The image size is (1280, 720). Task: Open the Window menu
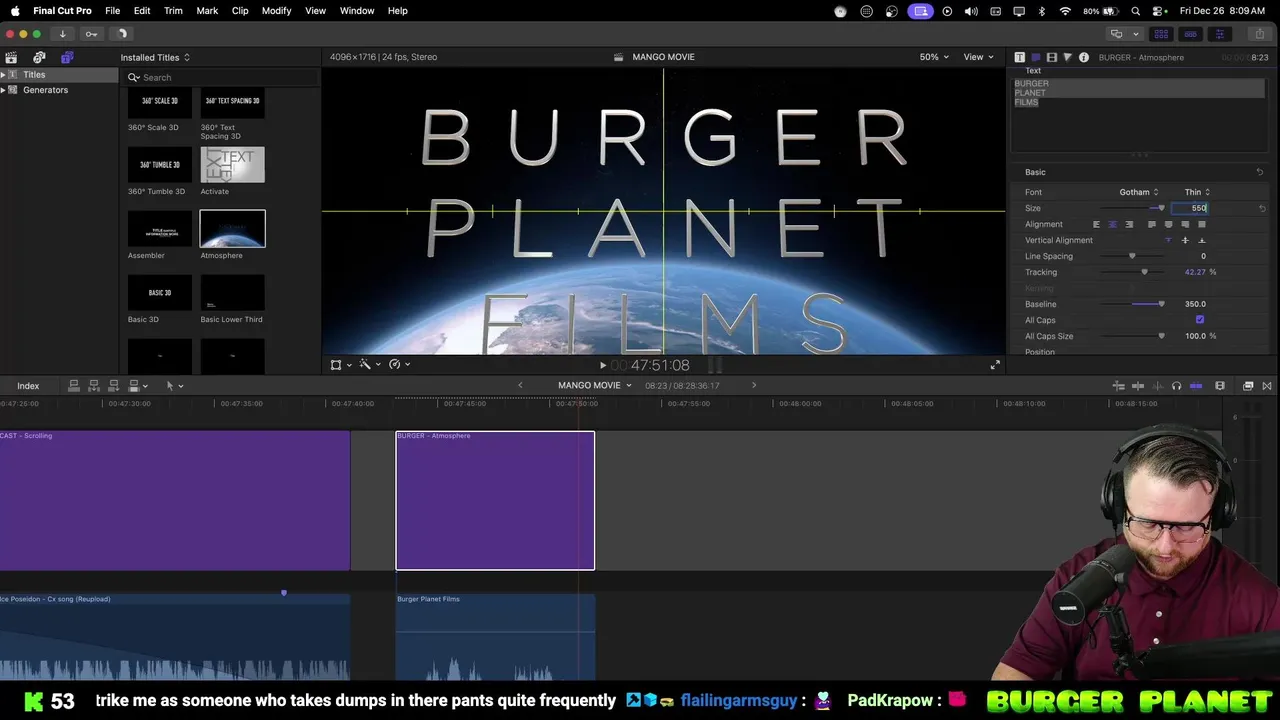[357, 11]
